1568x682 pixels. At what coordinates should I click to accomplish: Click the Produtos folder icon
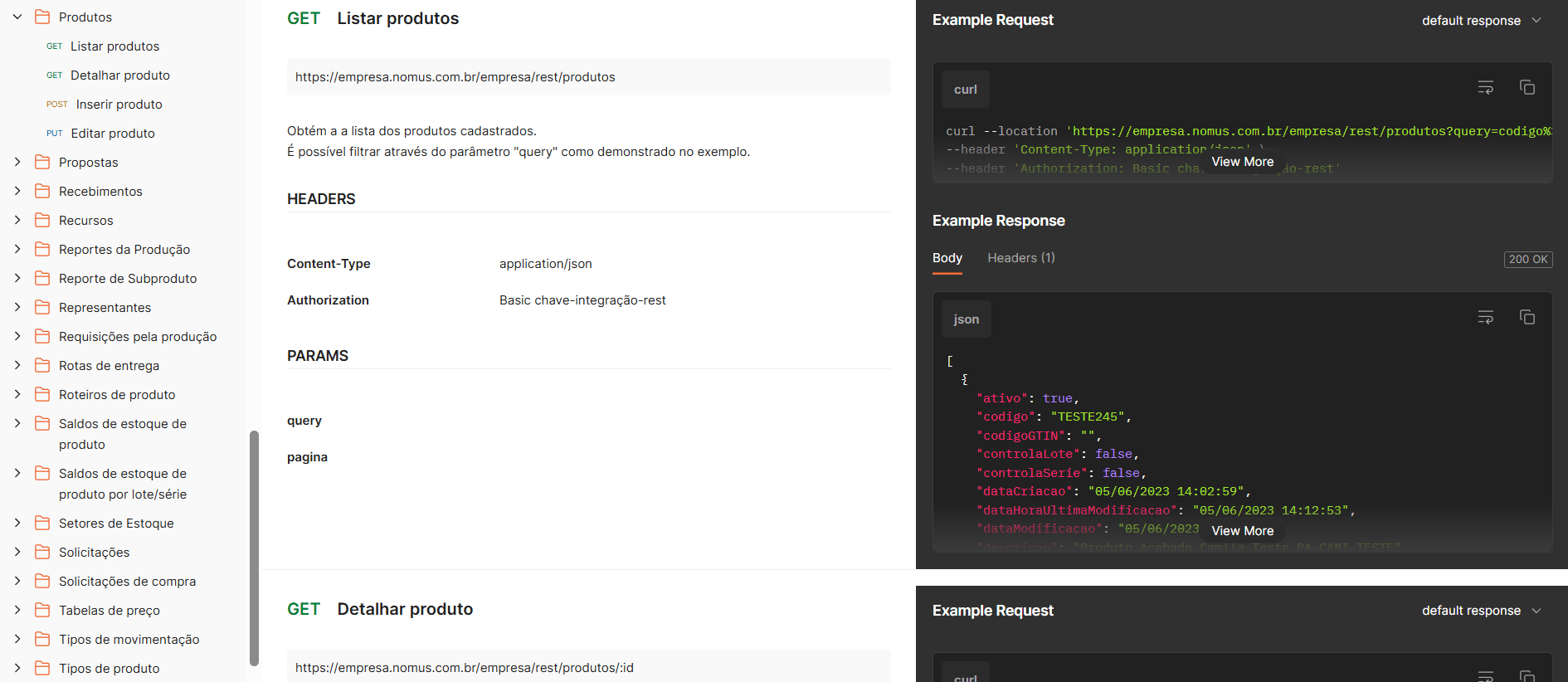coord(42,17)
